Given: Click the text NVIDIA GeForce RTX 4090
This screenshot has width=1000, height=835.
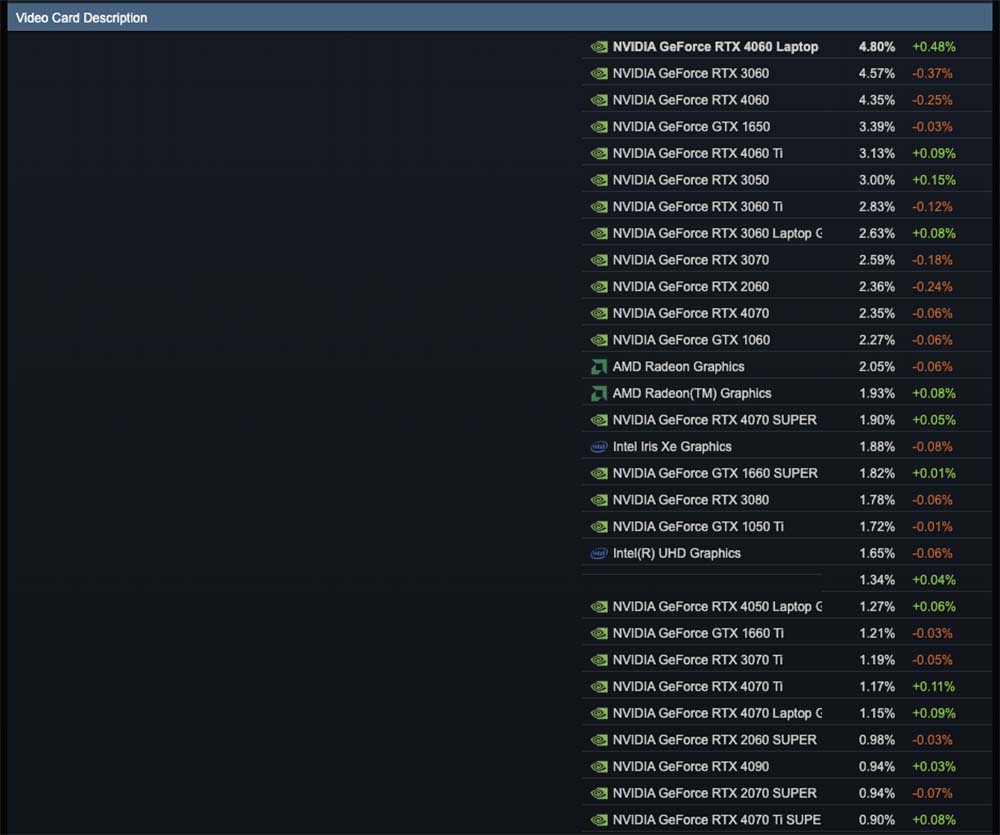Looking at the screenshot, I should click(691, 767).
